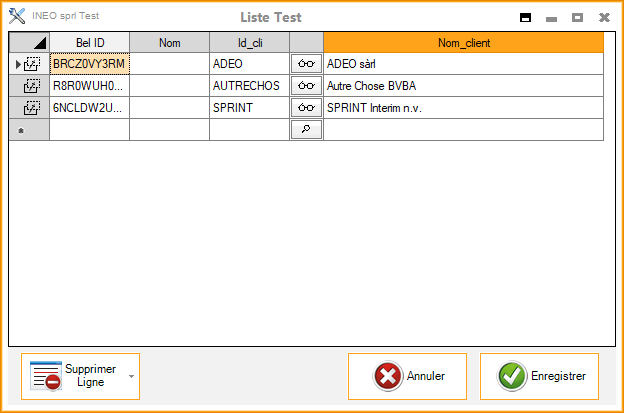Click the row header icon for BRCZ0VY3RM
The image size is (624, 413).
pyautogui.click(x=31, y=64)
